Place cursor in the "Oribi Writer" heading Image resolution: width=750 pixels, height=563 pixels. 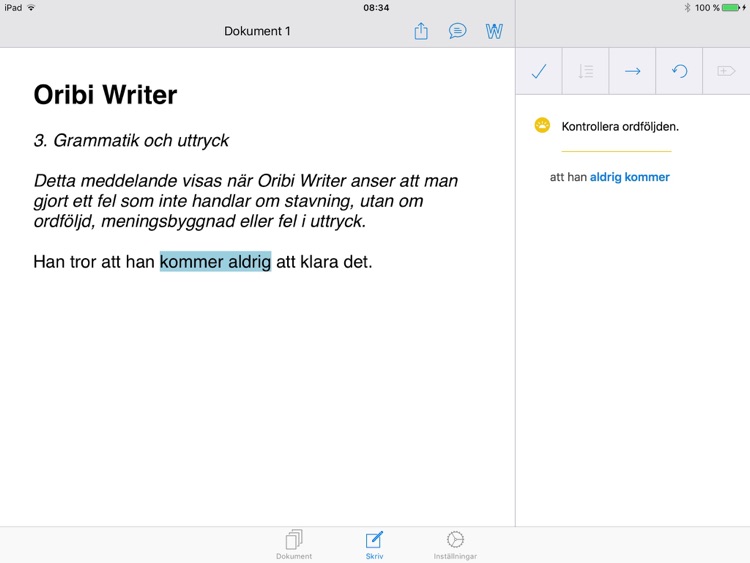105,95
